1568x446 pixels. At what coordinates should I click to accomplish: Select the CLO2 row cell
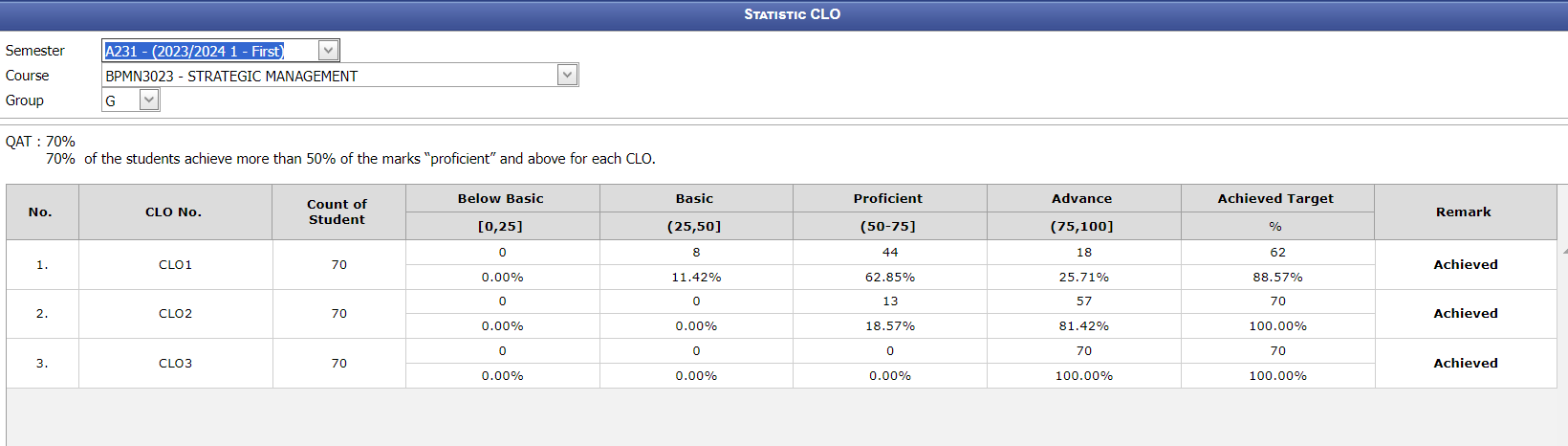coord(176,314)
